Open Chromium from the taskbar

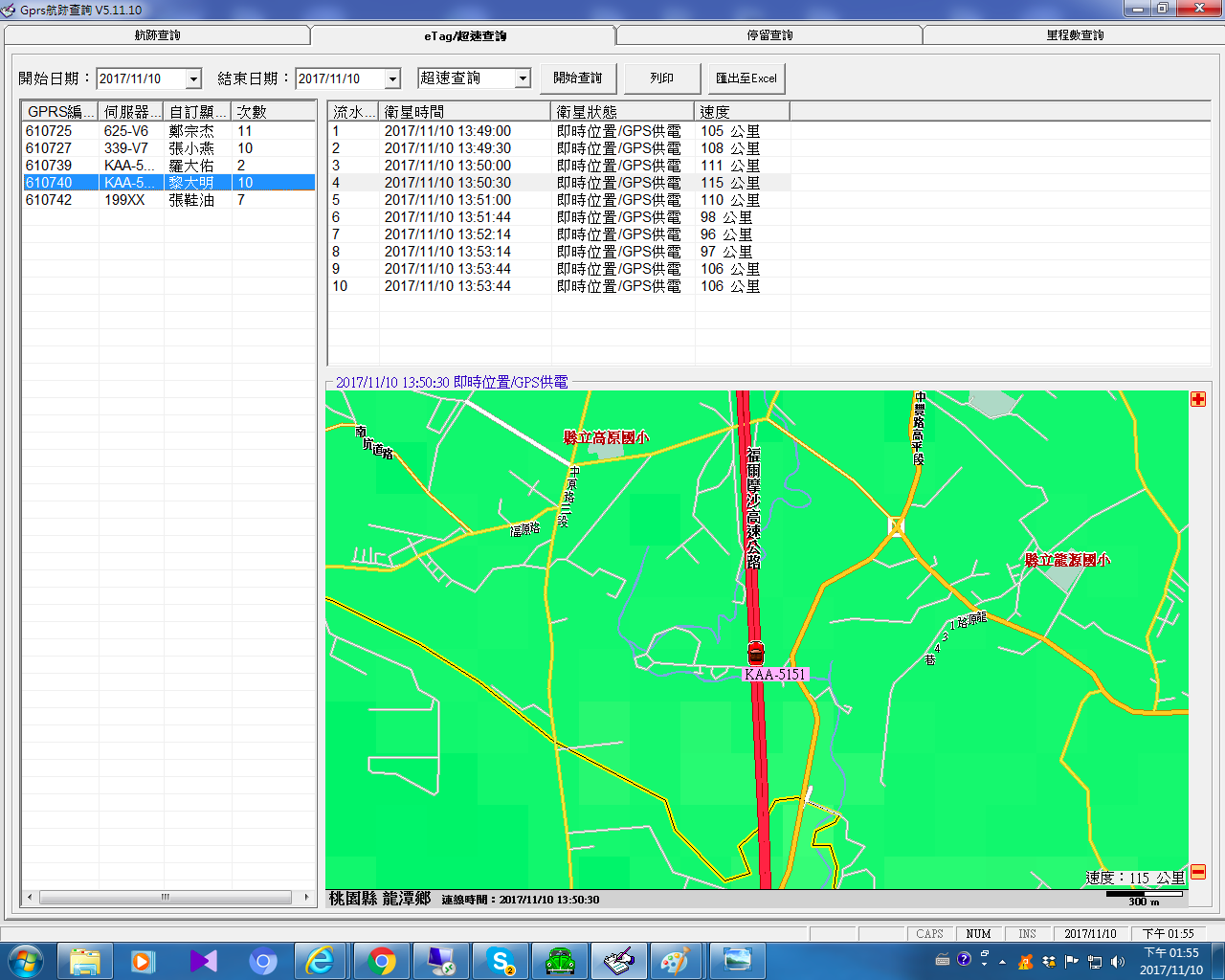click(262, 961)
